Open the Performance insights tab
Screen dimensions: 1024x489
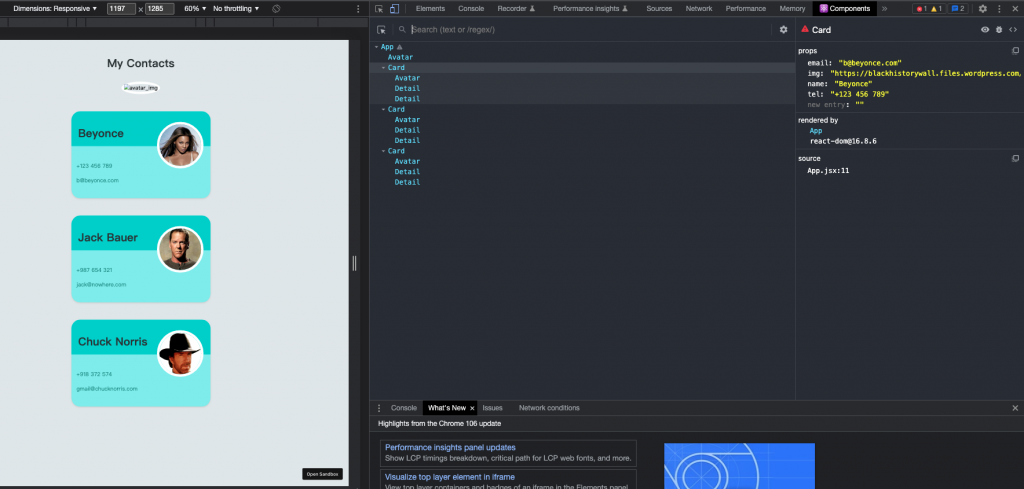click(590, 8)
